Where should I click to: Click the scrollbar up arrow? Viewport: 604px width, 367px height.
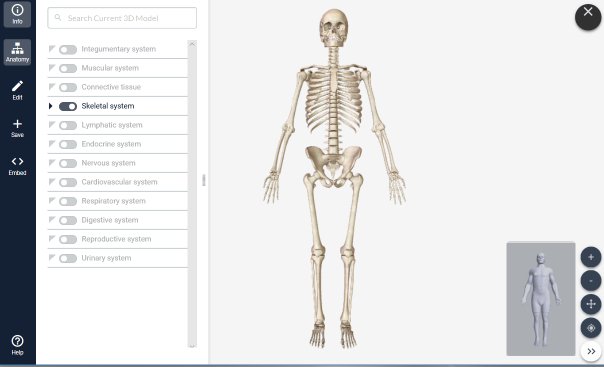(192, 44)
